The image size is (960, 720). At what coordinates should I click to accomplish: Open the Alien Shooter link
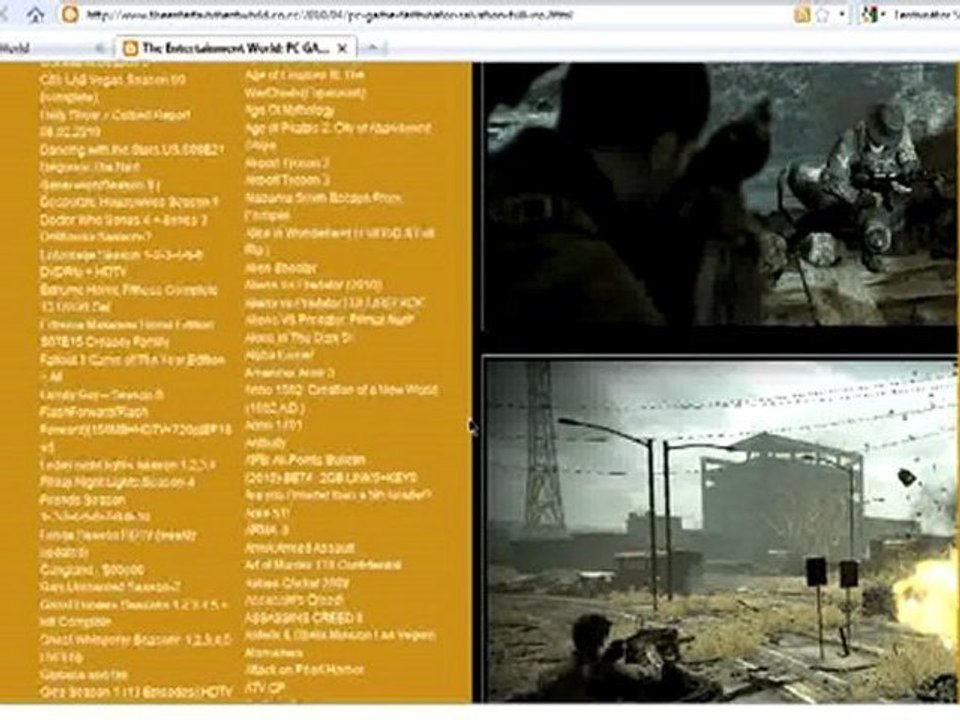281,268
